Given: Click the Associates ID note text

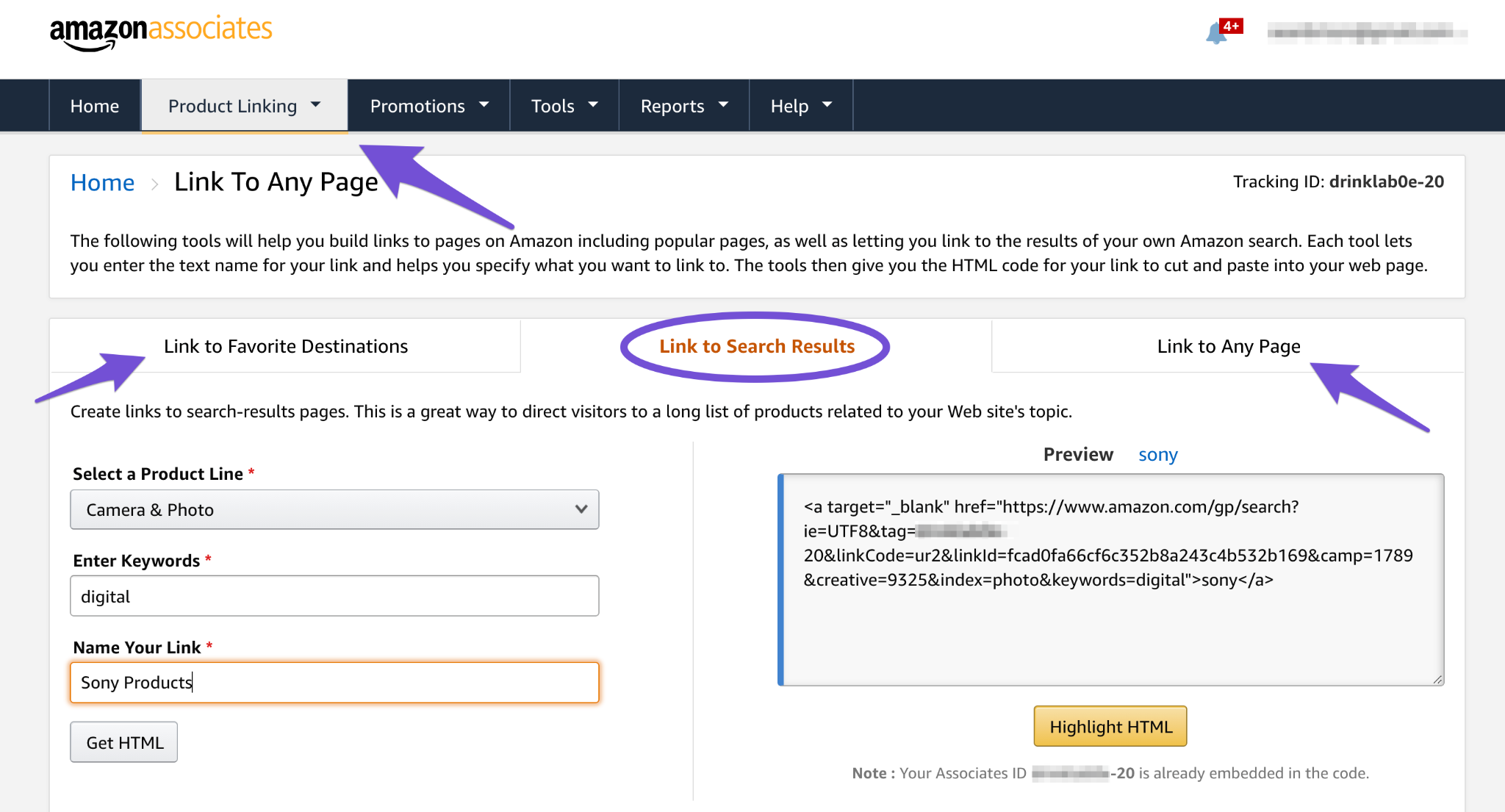Looking at the screenshot, I should (x=1110, y=773).
